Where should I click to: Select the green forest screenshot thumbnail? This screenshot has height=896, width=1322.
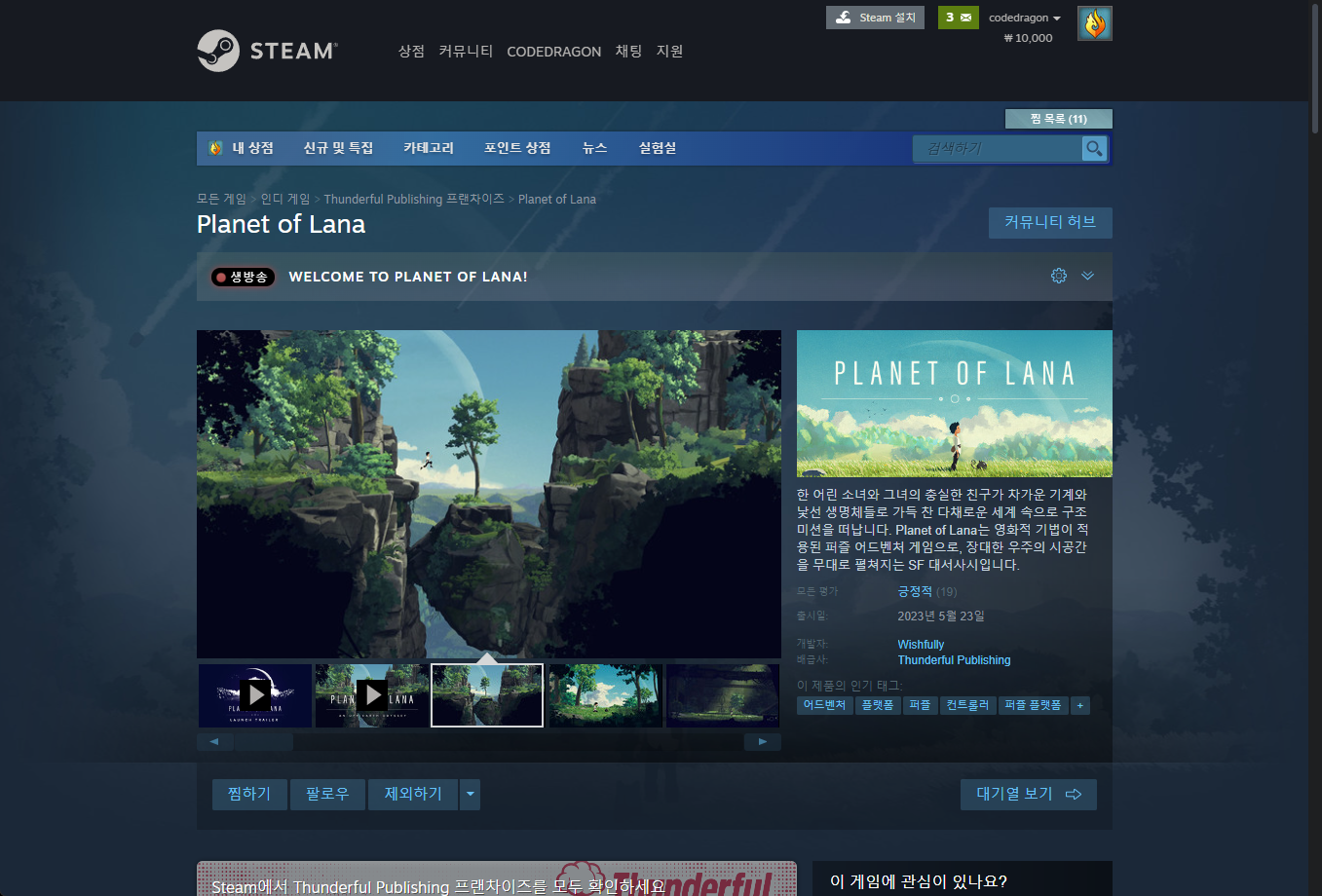tap(606, 695)
